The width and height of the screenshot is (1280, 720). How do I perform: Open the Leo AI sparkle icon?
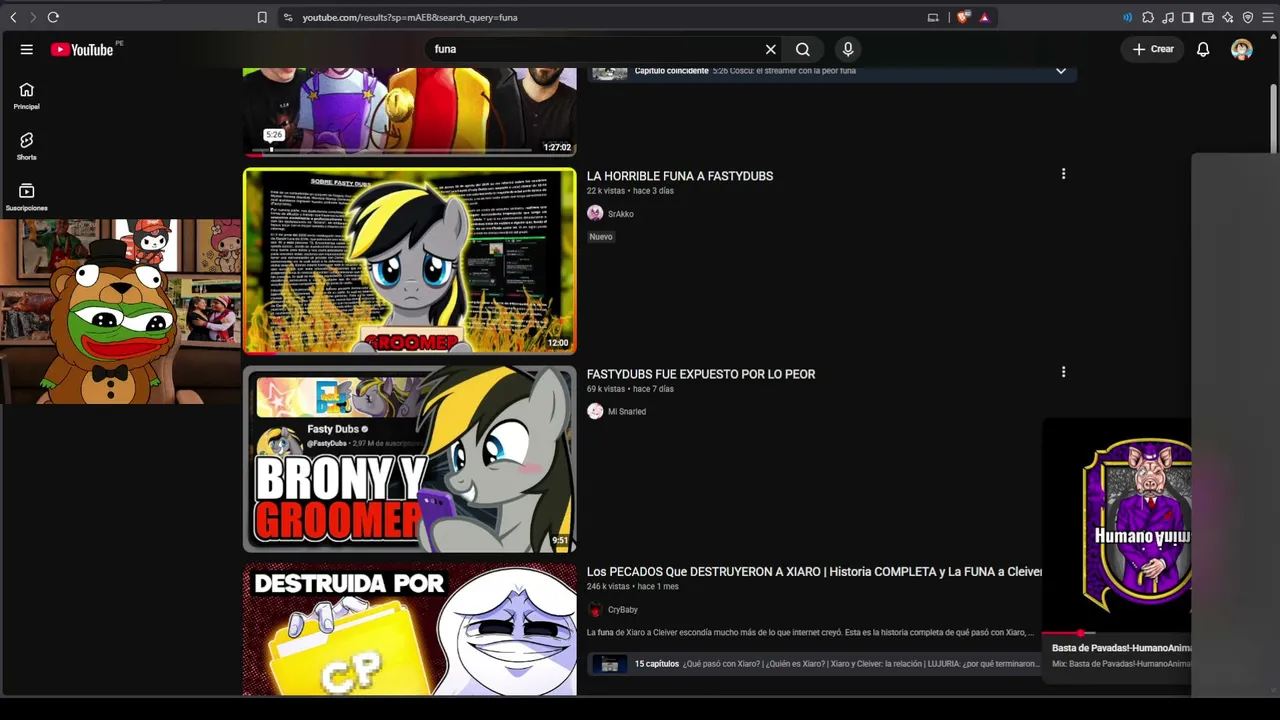pyautogui.click(x=1228, y=17)
